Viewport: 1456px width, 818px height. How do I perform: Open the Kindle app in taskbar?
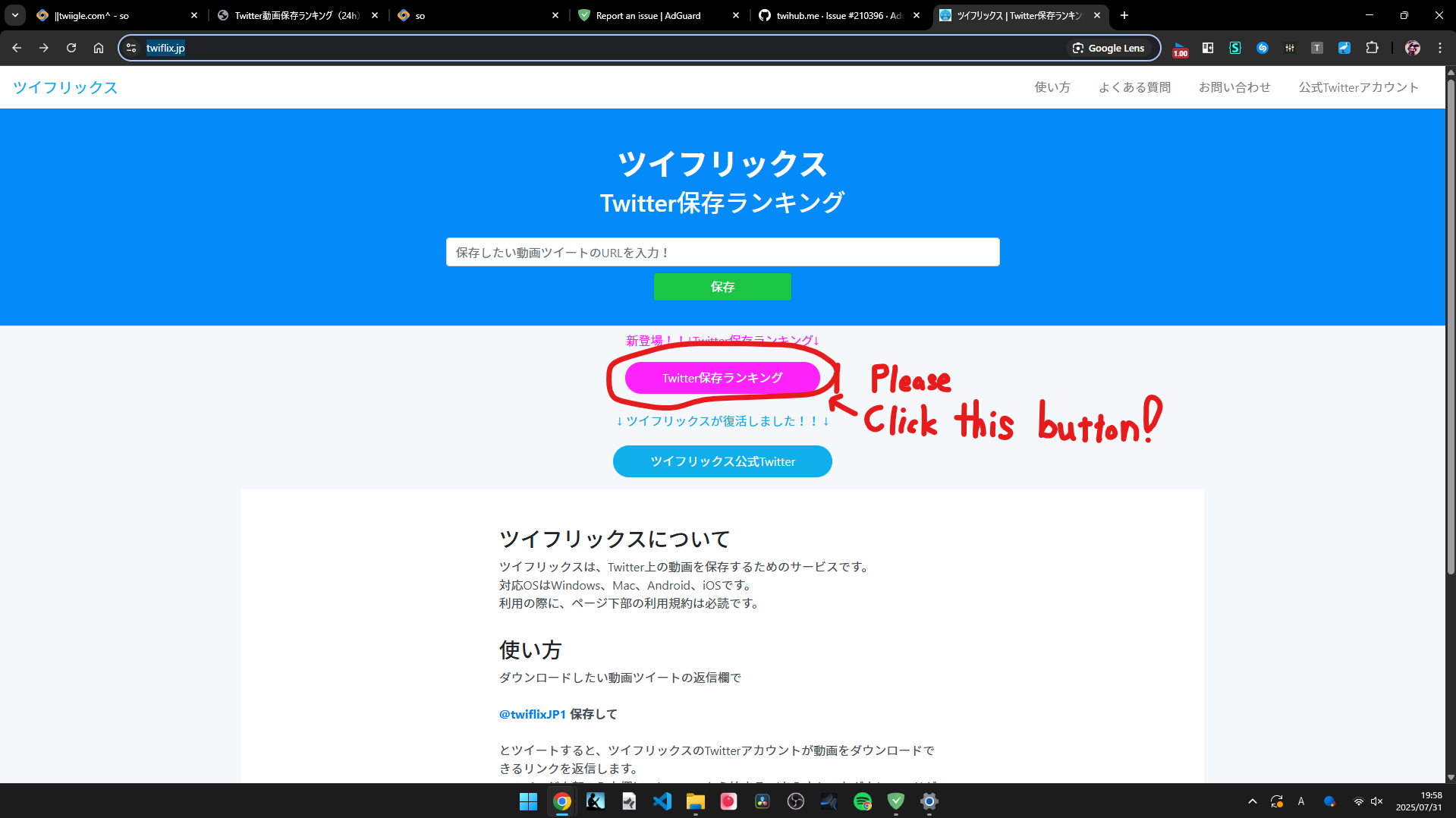pyautogui.click(x=596, y=801)
